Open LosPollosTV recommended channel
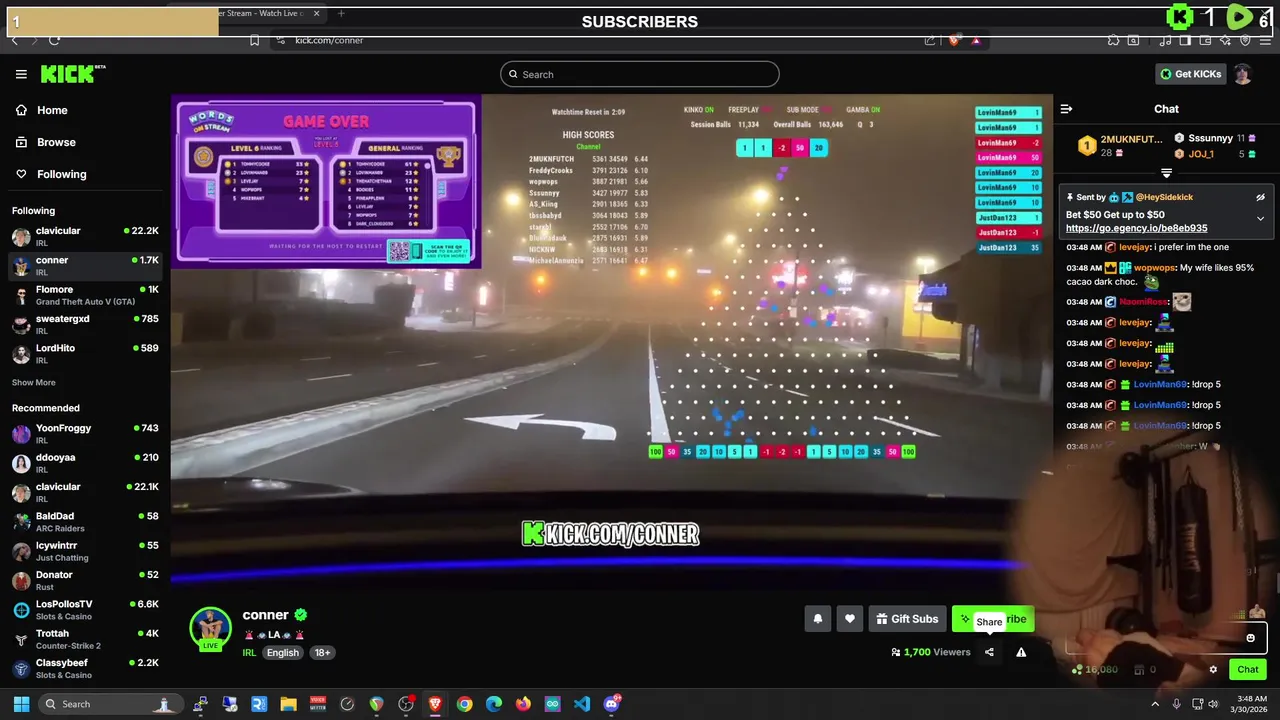Viewport: 1280px width, 720px height. [85, 610]
